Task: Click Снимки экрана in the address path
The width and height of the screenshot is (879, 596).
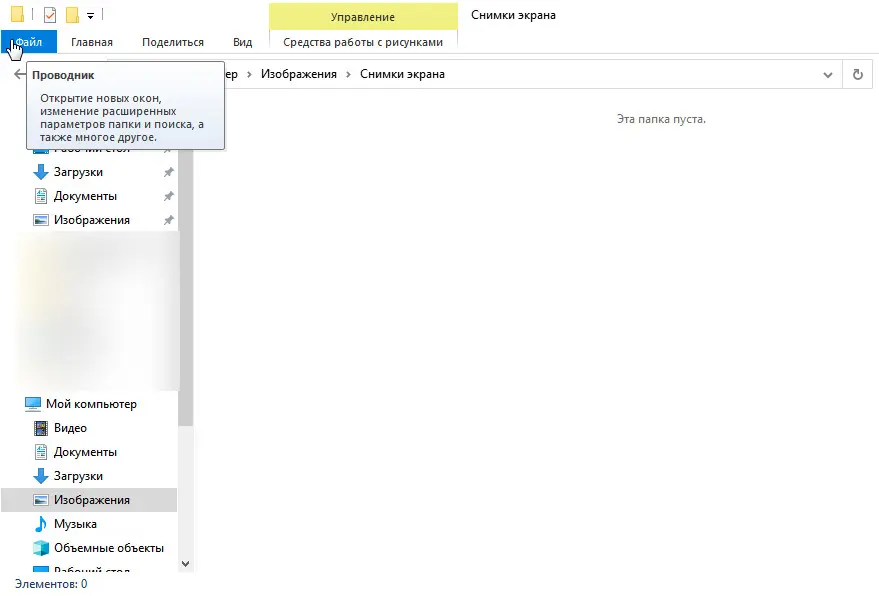Action: [403, 74]
